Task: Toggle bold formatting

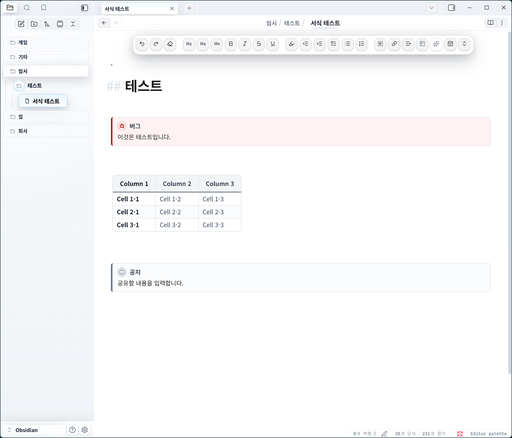Action: [231, 44]
